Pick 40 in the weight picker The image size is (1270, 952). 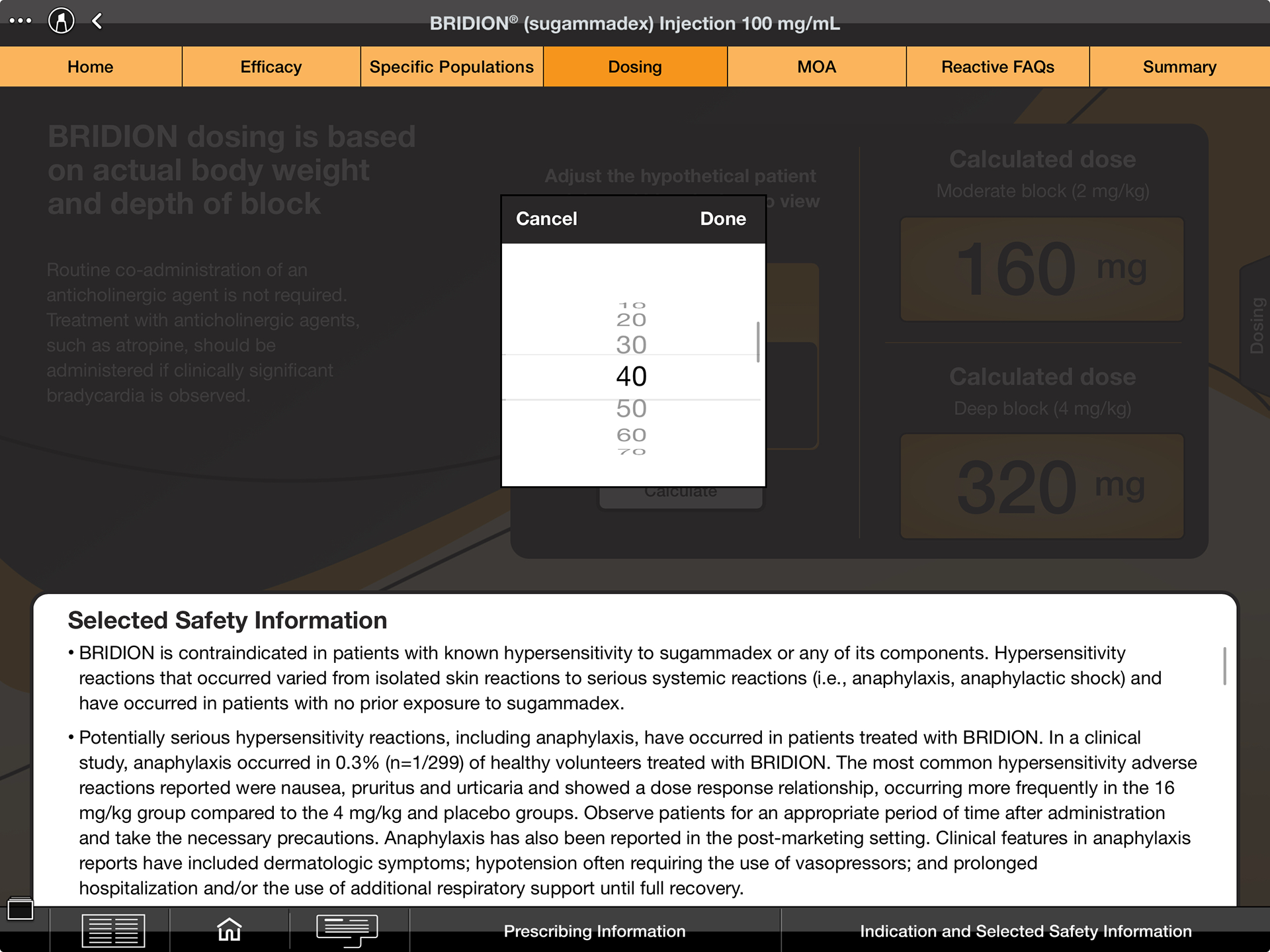631,376
